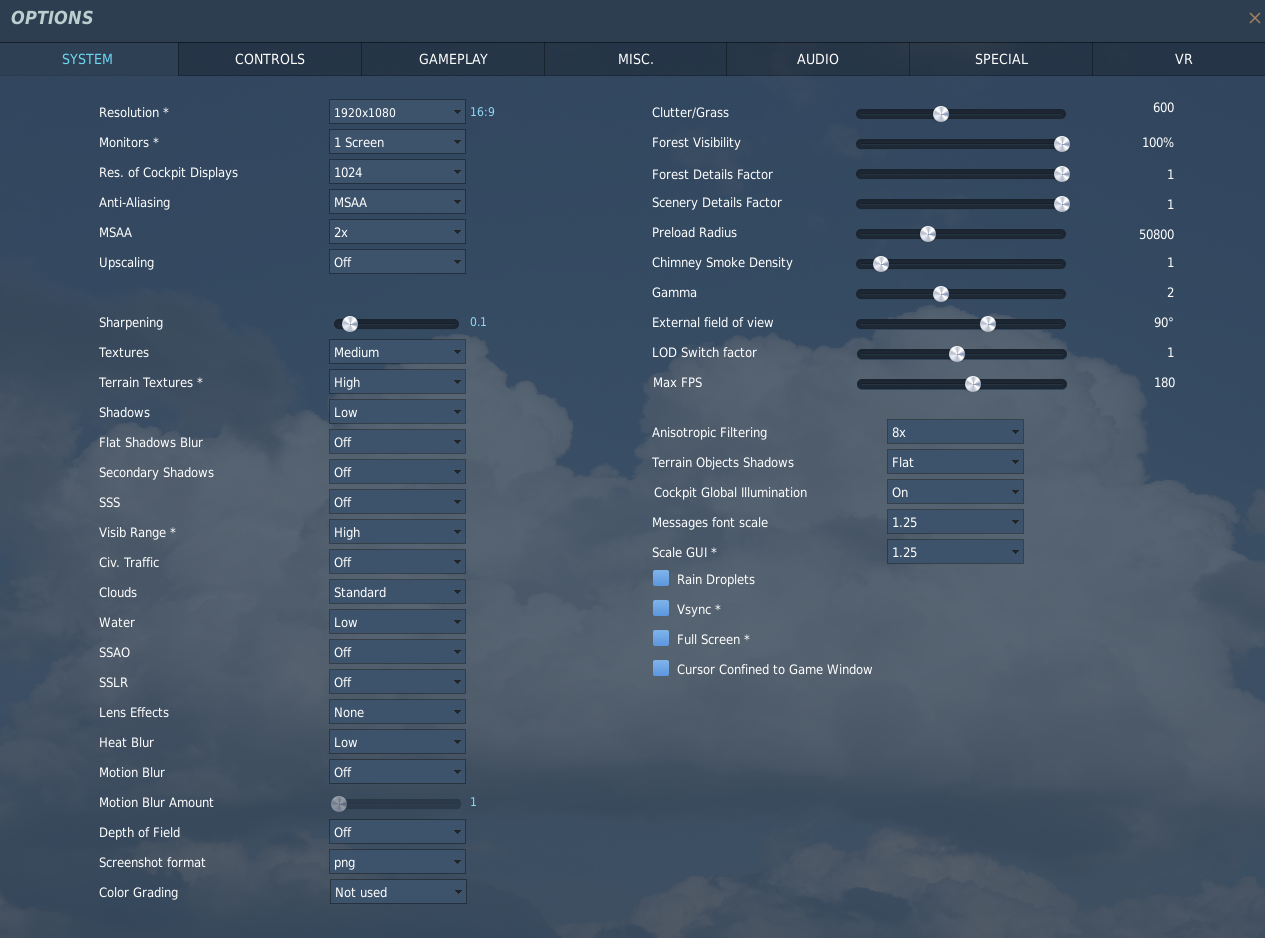
Task: Click the Sharpening slider handle
Action: 350,324
